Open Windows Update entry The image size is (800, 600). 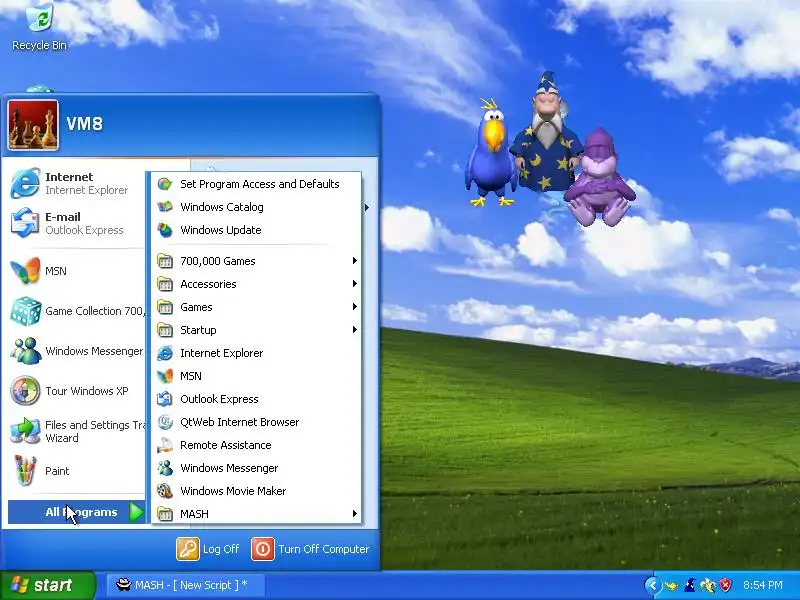coord(257,230)
